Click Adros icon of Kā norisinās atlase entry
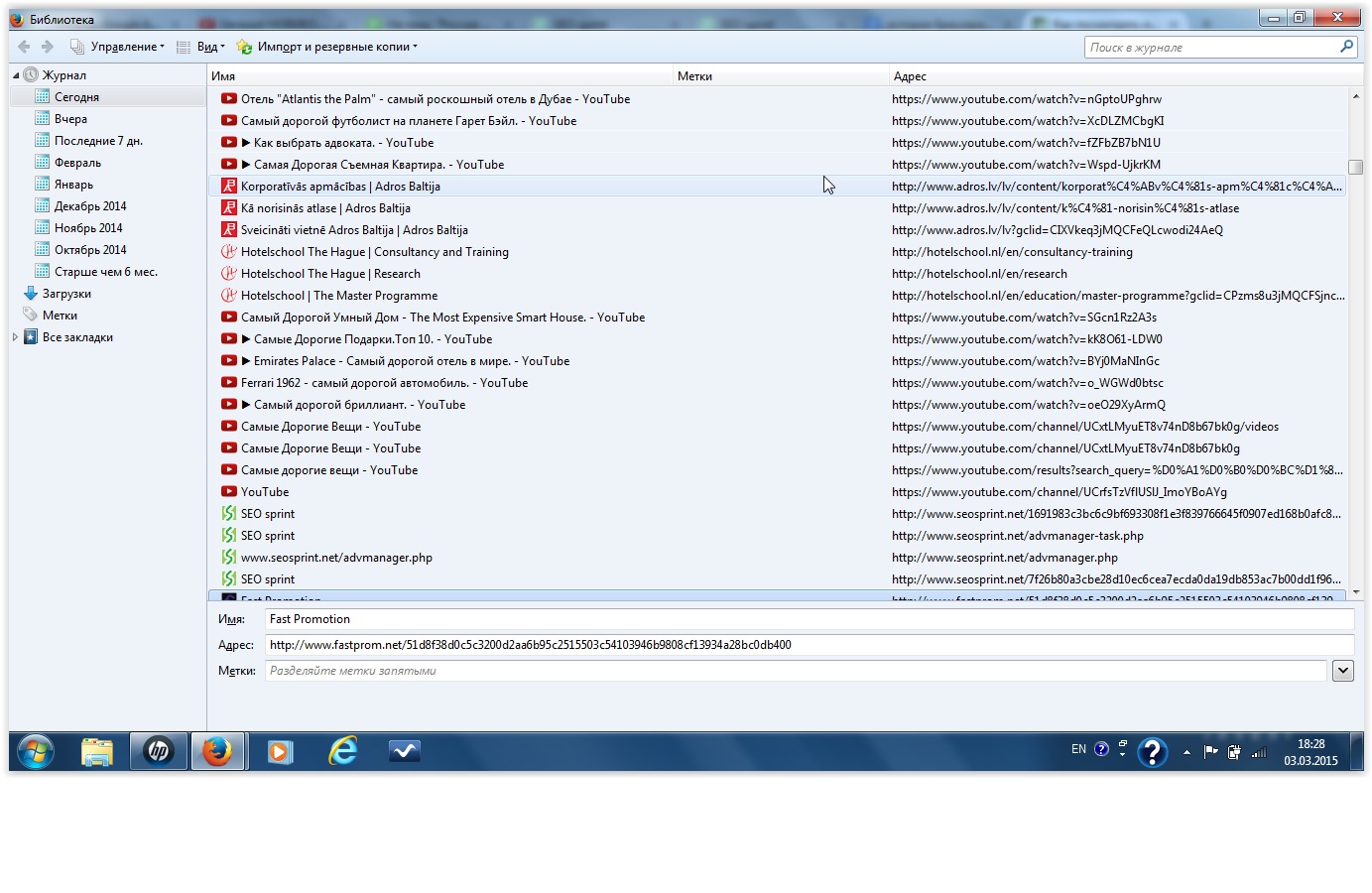The height and width of the screenshot is (893, 1372). [229, 208]
